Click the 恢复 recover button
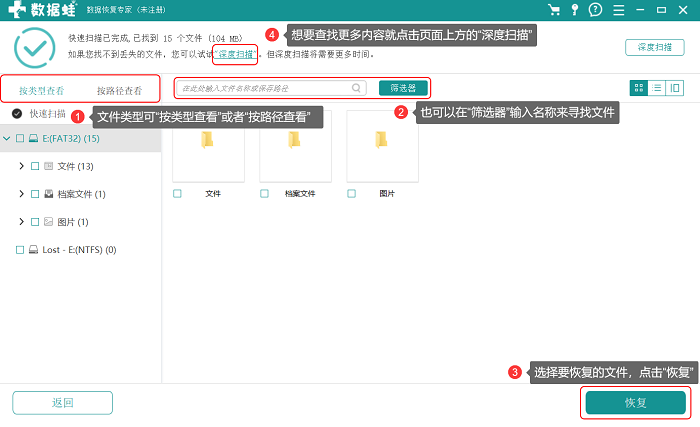700x427 pixels. coord(635,402)
